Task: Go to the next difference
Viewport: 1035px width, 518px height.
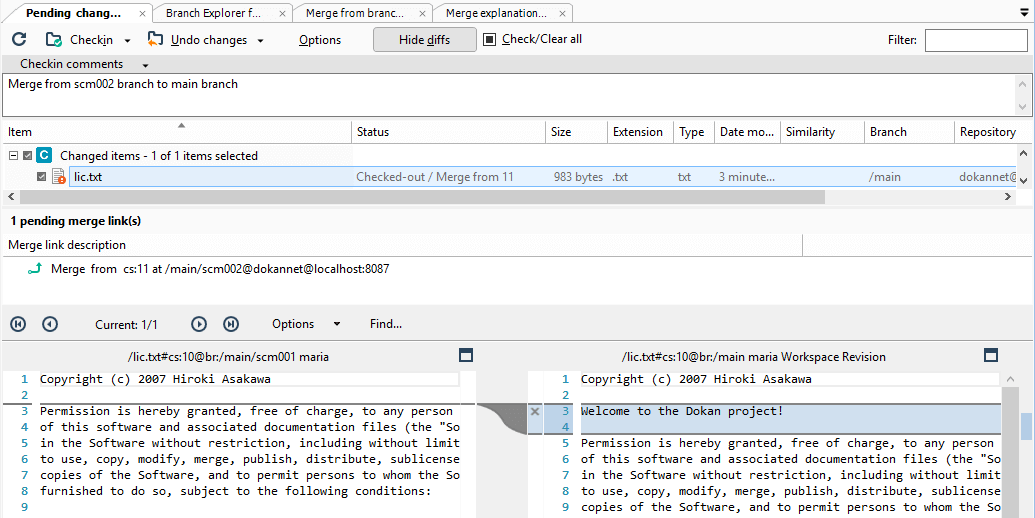Action: coord(199,324)
